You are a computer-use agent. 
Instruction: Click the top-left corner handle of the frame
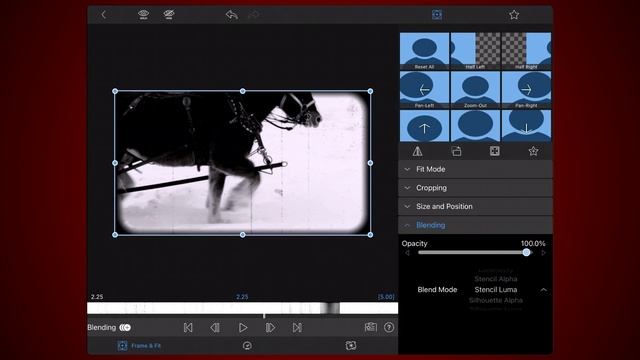115,91
